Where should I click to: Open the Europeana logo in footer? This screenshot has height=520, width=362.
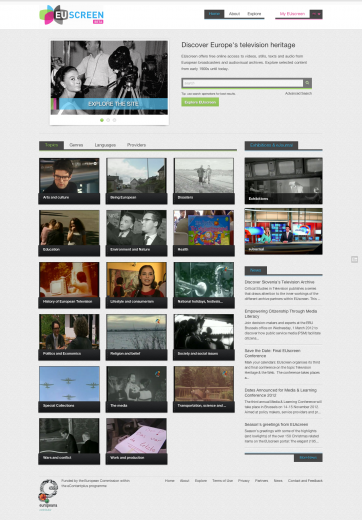coord(48,495)
